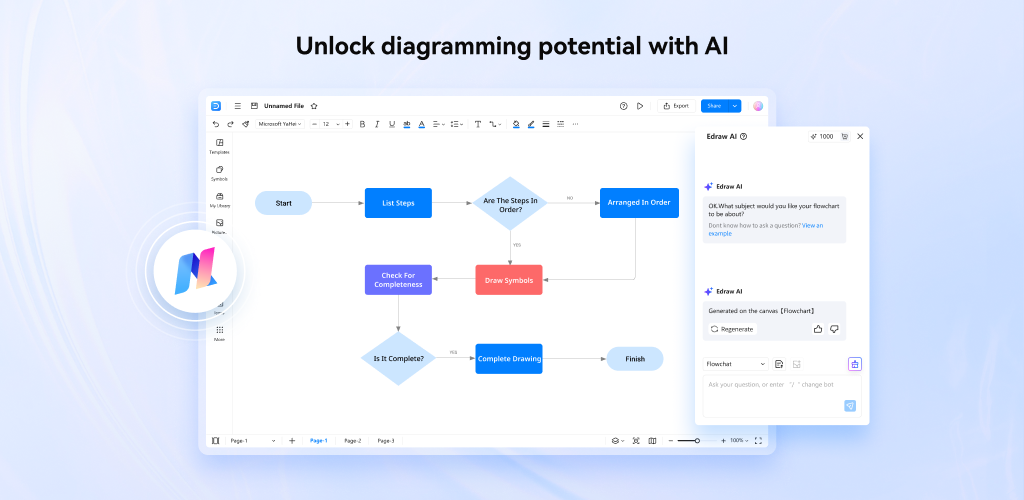Open the font color picker
This screenshot has width=1024, height=500.
[x=421, y=124]
